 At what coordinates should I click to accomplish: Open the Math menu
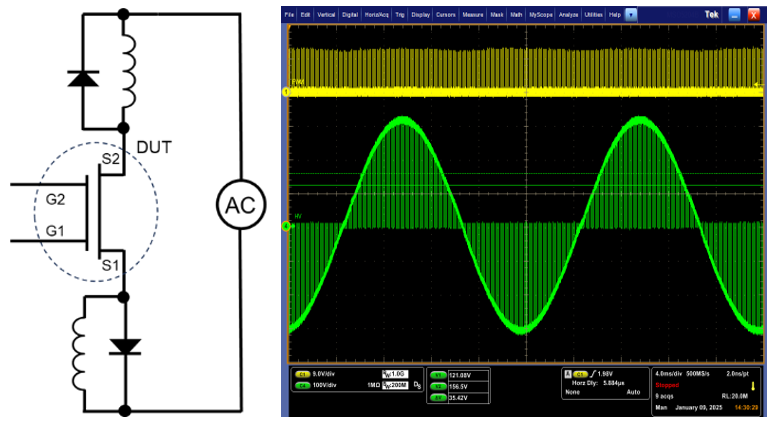click(516, 15)
